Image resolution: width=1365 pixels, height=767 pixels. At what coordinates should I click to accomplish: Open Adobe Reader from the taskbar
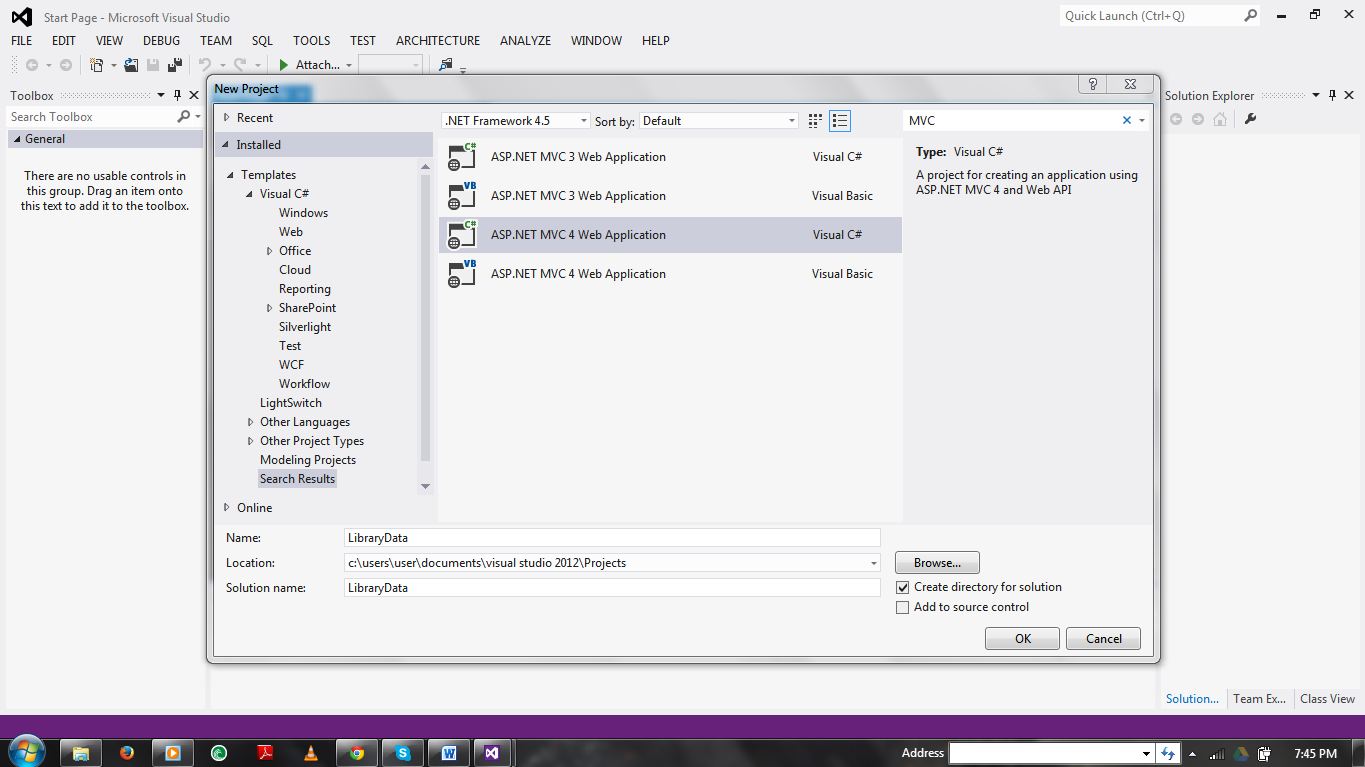[265, 753]
